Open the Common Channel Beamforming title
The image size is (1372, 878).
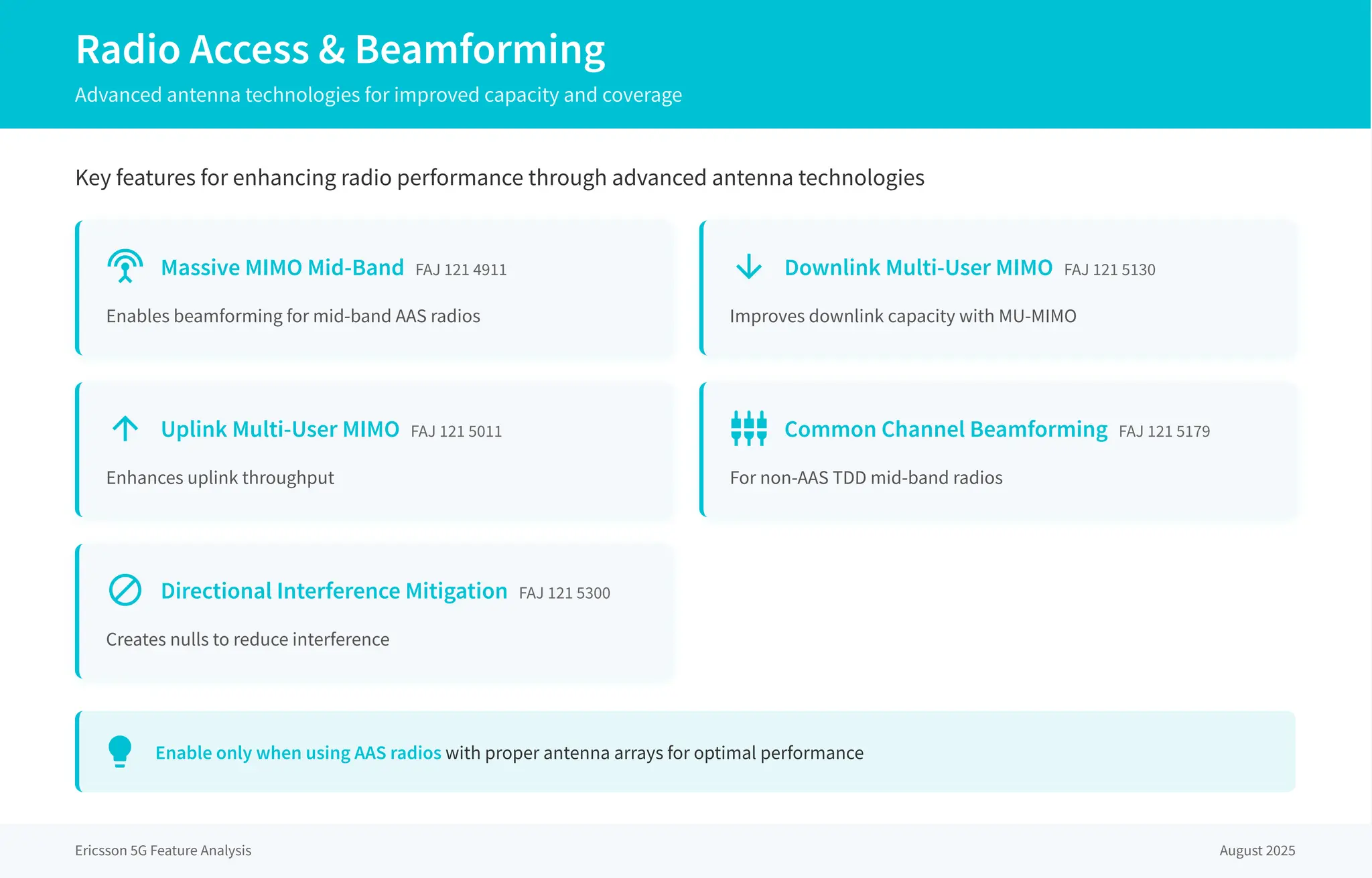tap(946, 429)
